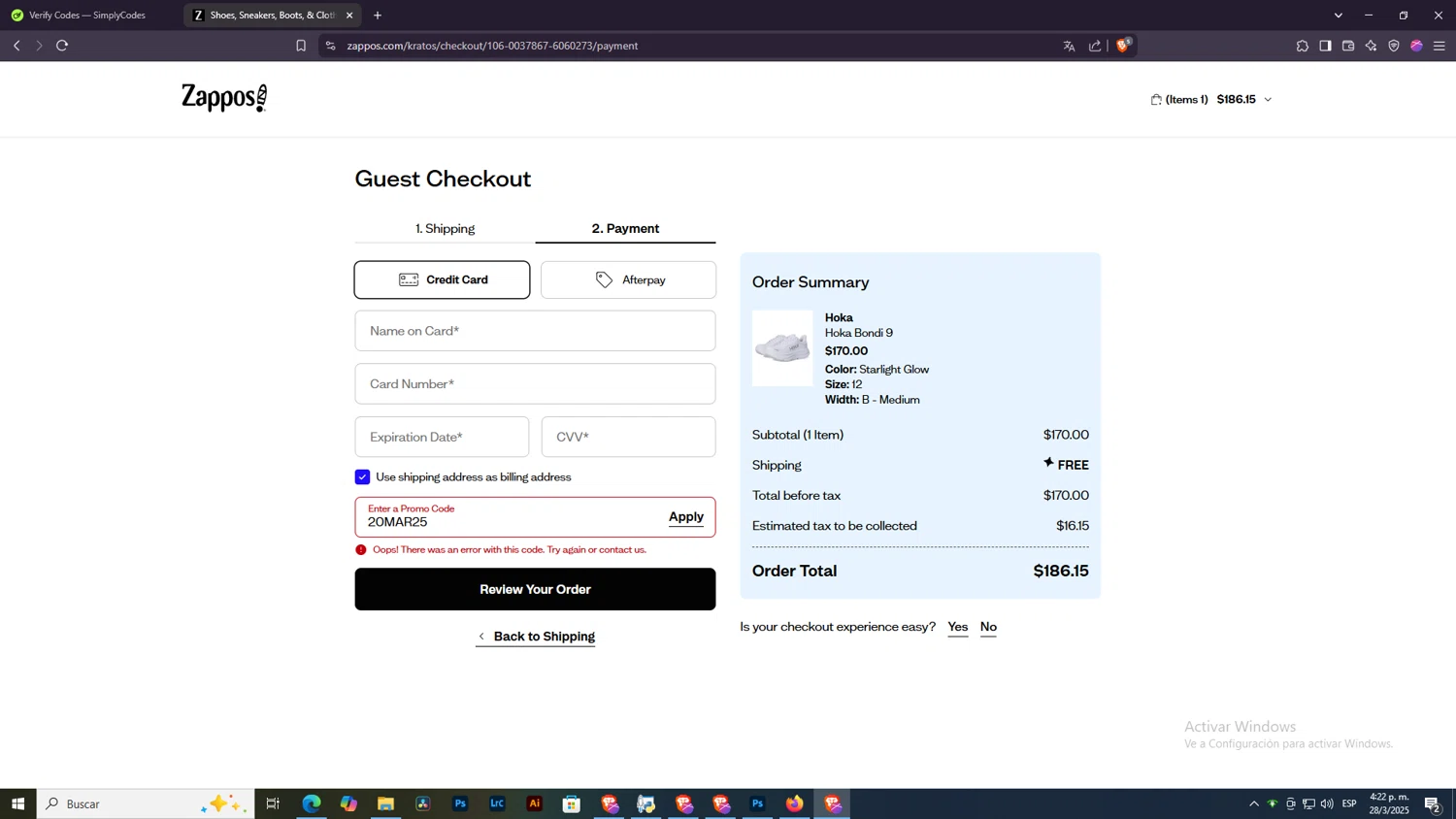Switch to the 1. Shipping tab

point(445,229)
